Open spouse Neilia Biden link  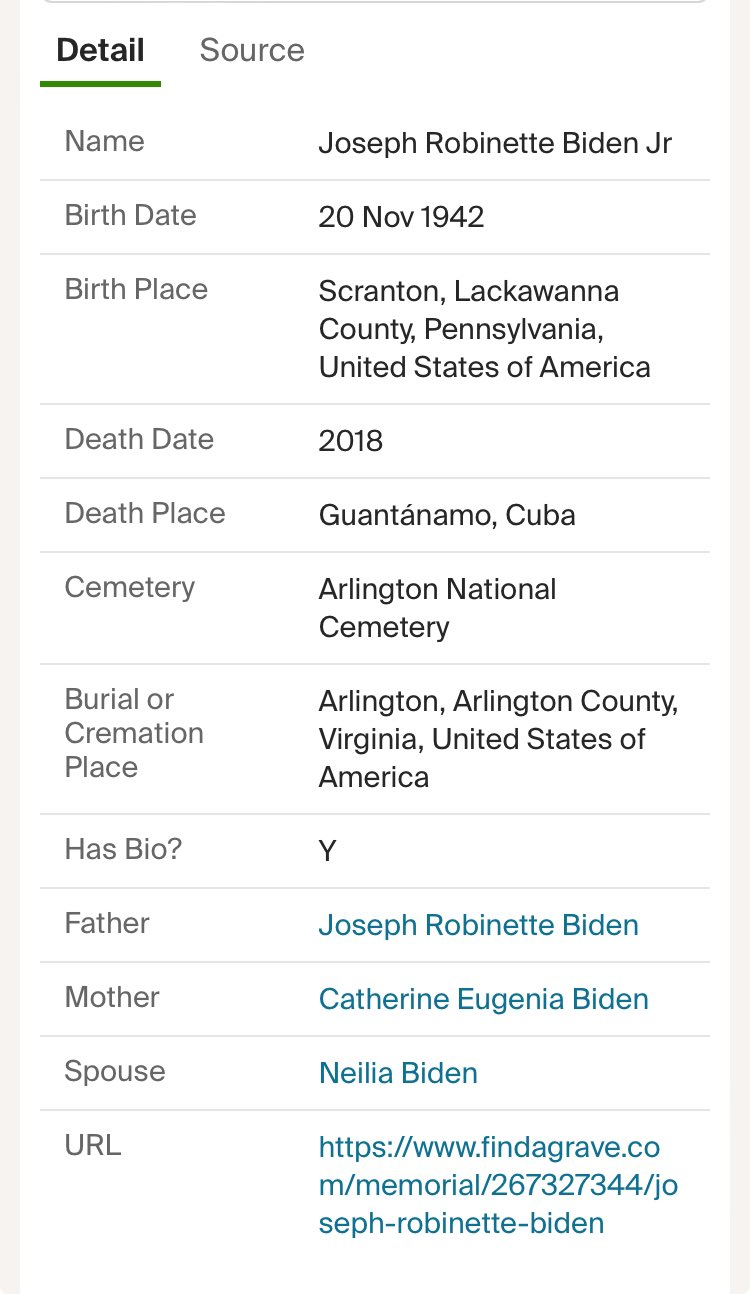tap(398, 1073)
